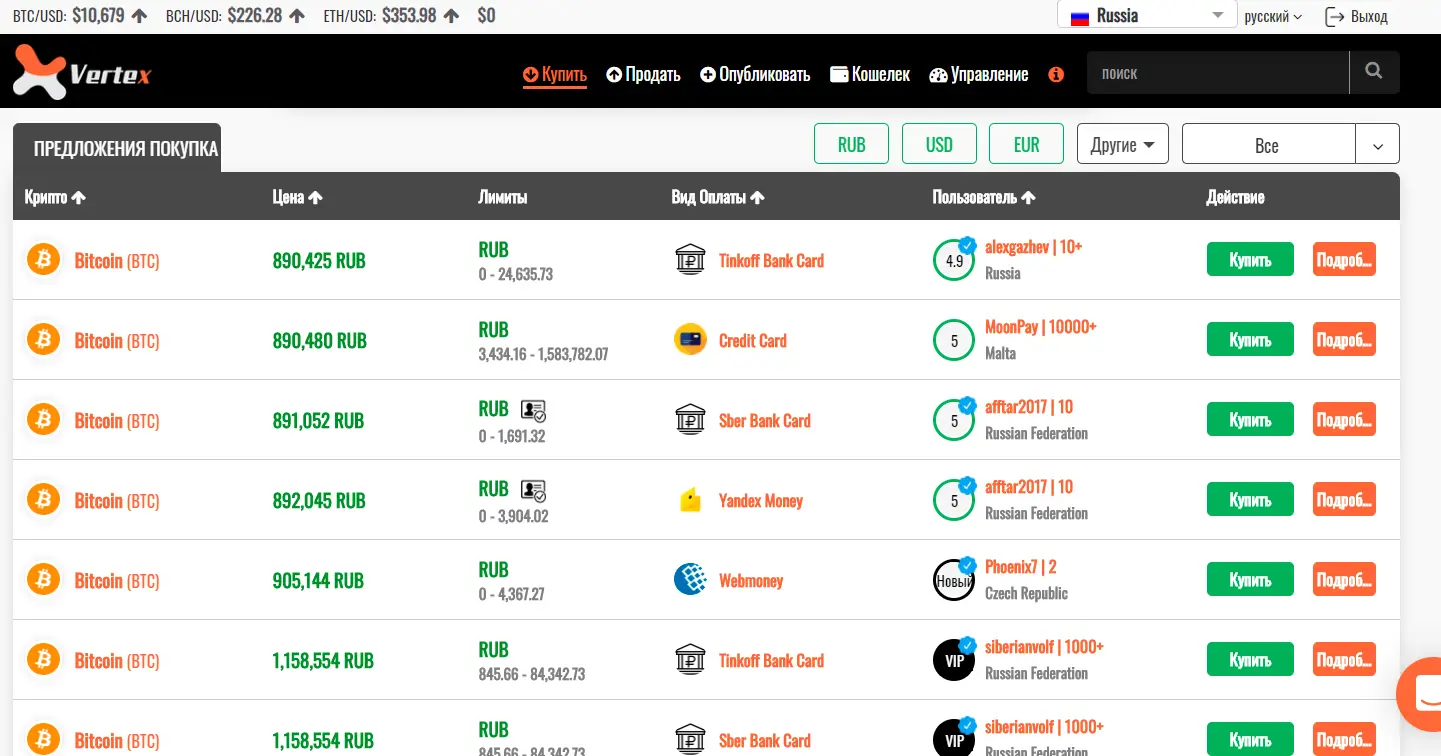Screen dimensions: 1441x756
Task: Open the Продать menu item
Action: click(643, 74)
